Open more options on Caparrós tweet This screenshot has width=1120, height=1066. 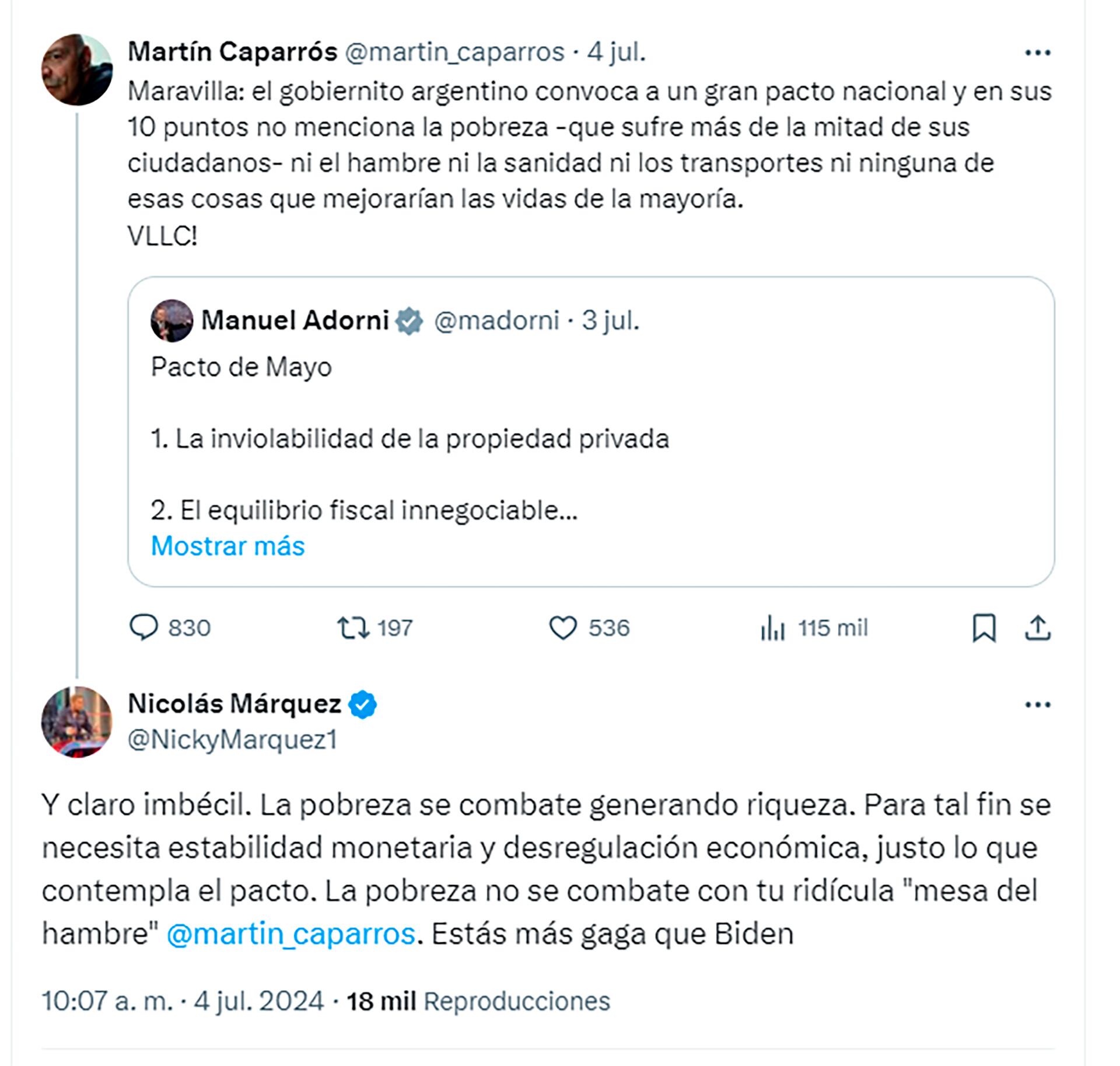1038,53
